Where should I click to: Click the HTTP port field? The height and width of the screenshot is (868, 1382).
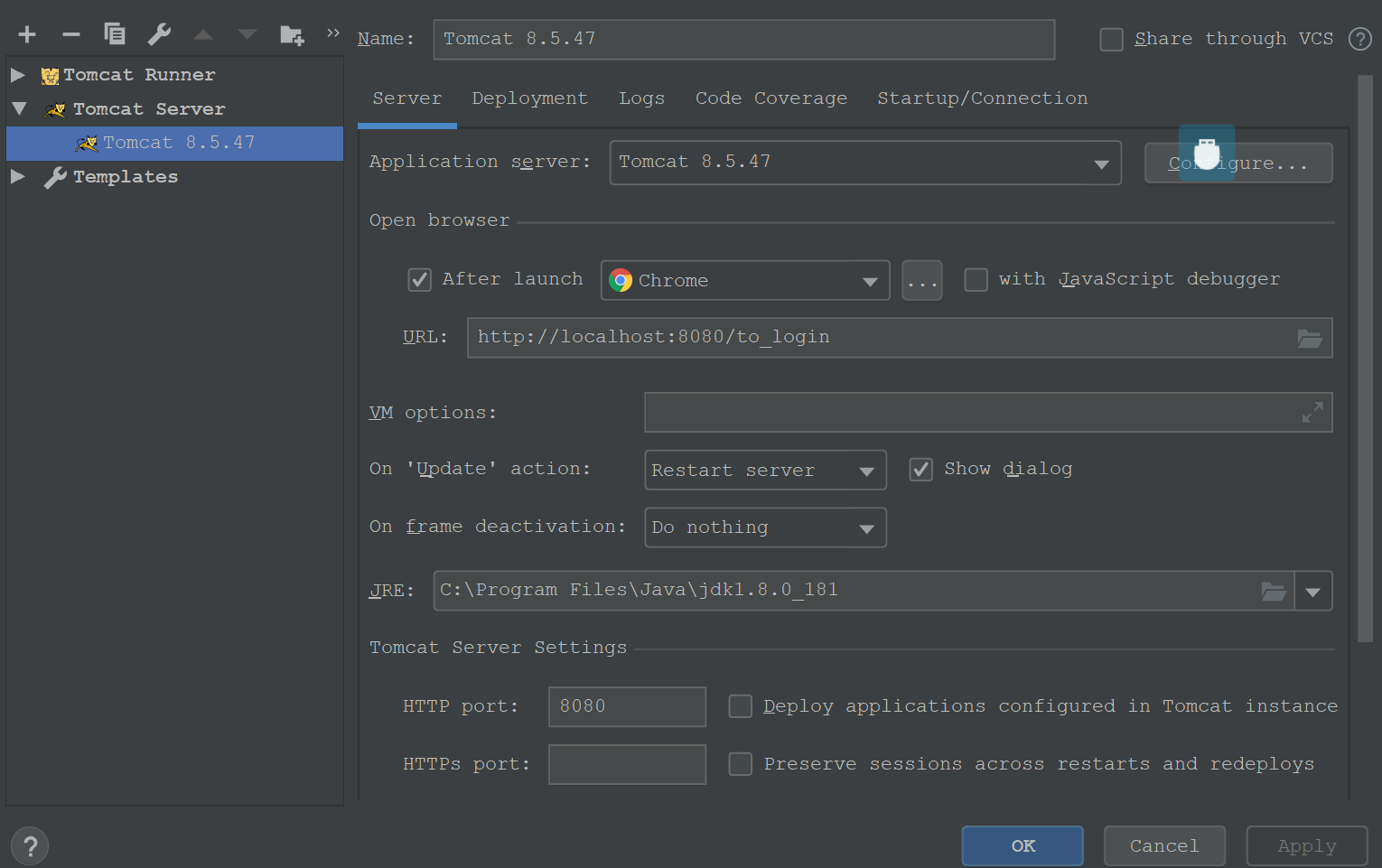tap(627, 706)
